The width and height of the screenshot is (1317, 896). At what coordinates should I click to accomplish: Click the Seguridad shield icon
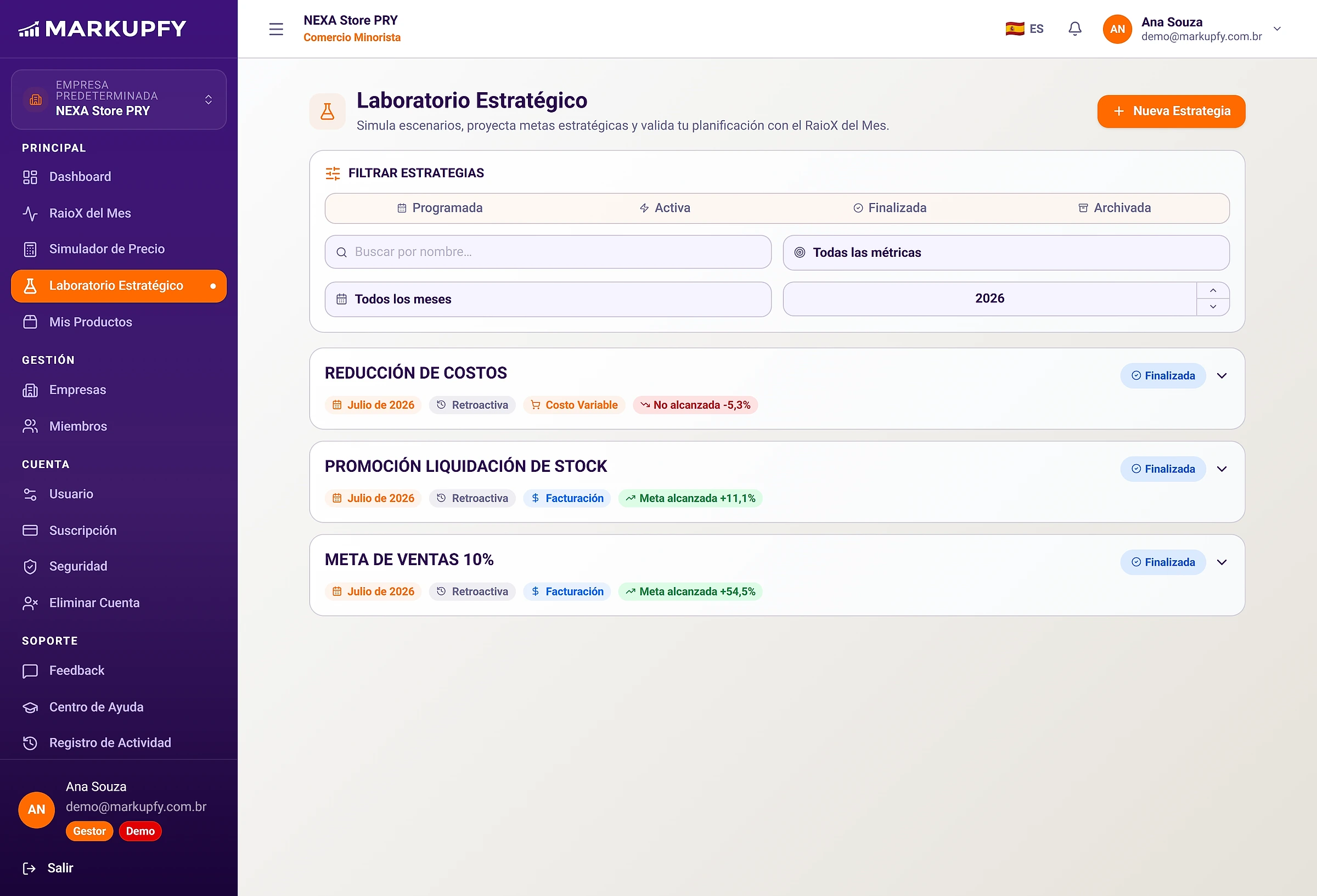point(30,566)
